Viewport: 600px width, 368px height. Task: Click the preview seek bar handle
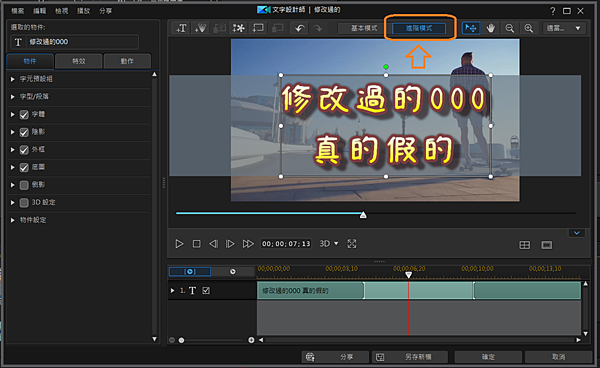[363, 215]
